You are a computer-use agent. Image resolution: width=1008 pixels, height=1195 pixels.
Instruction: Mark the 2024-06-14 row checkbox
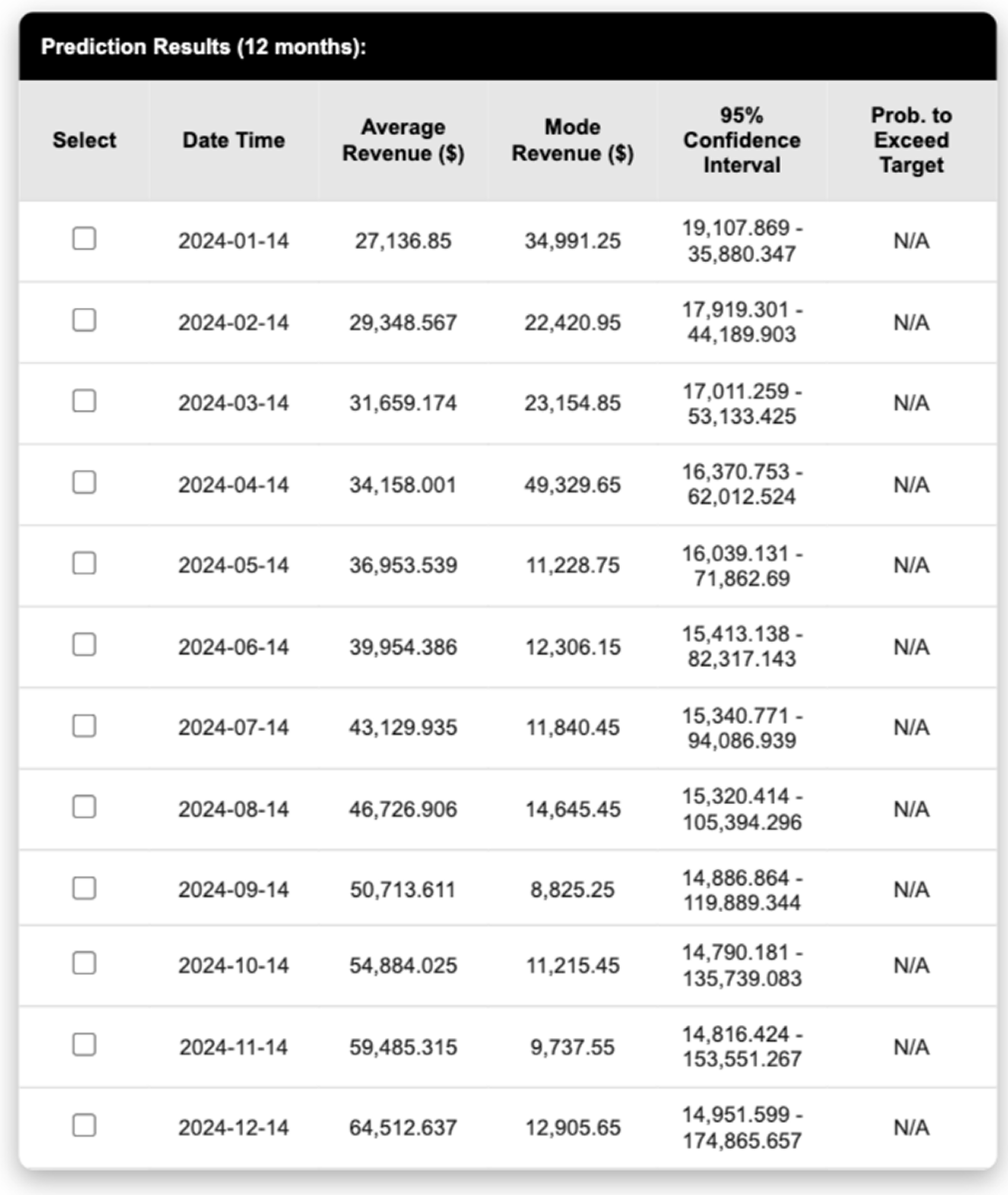(84, 645)
